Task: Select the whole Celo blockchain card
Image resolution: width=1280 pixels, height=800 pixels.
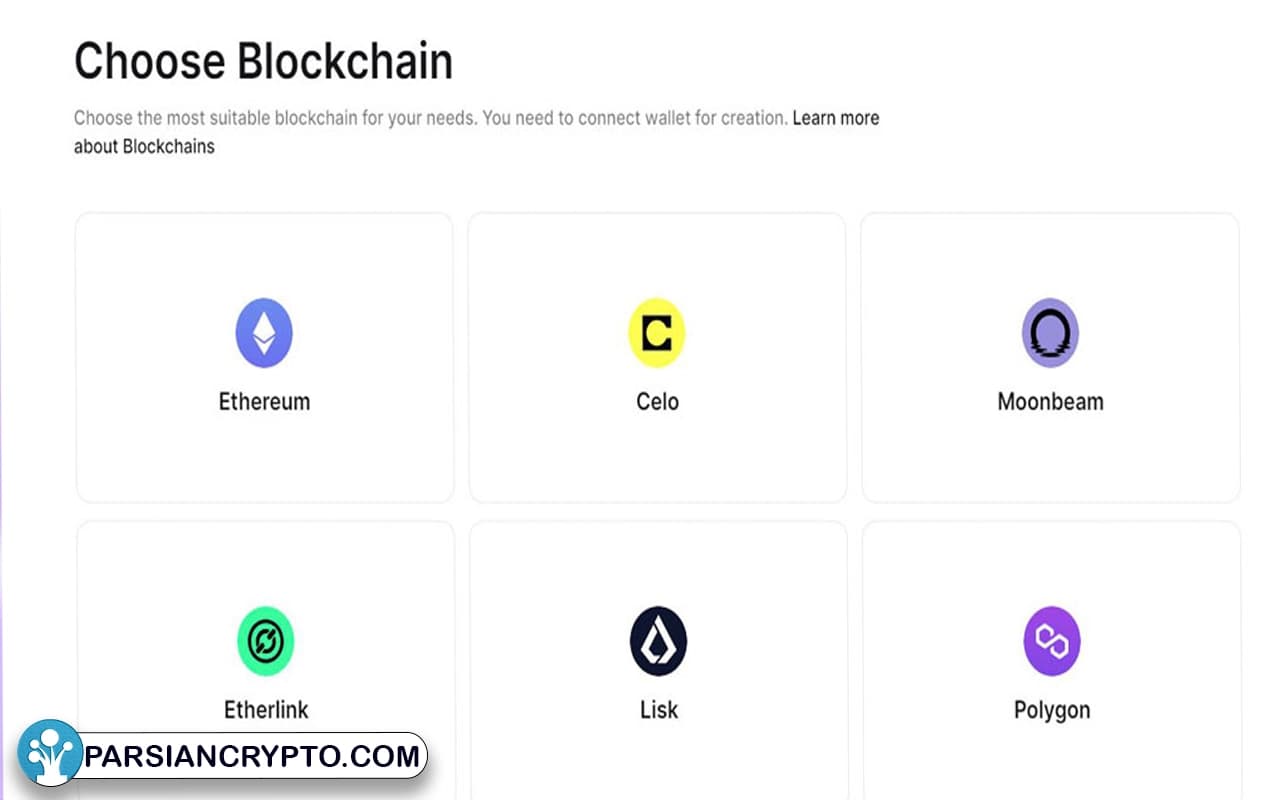Action: pos(657,357)
